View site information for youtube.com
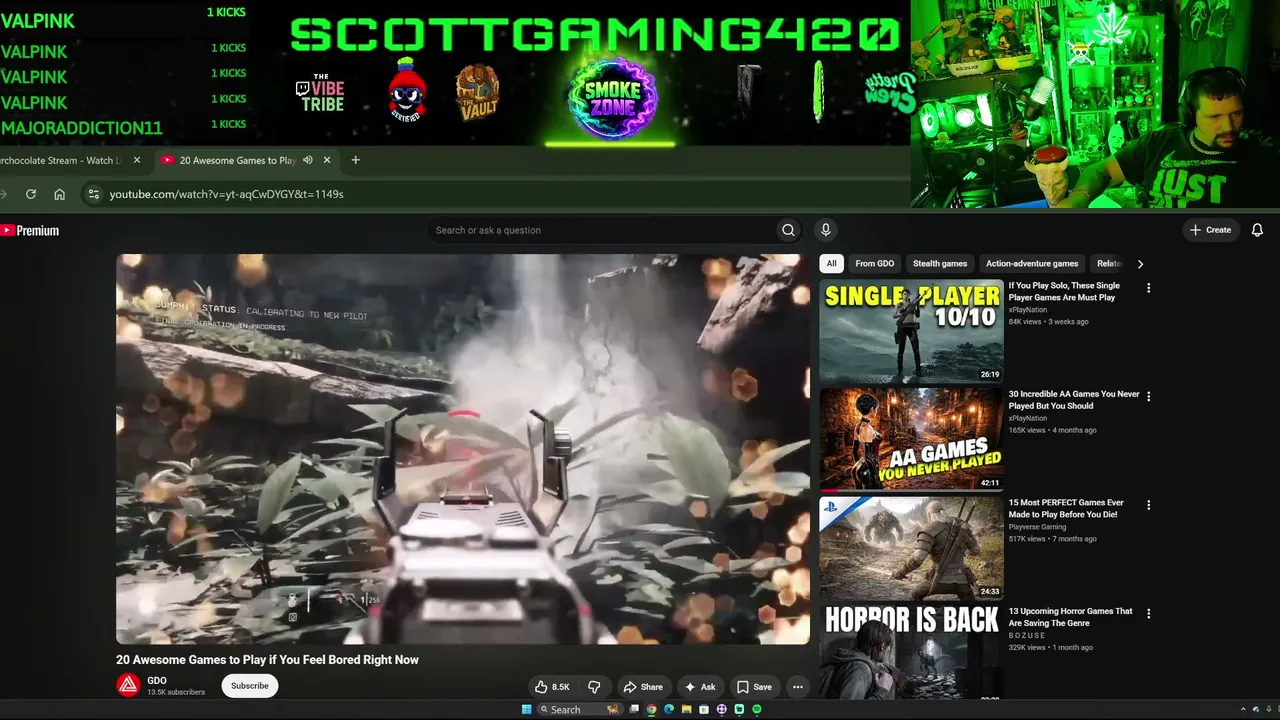 click(x=93, y=194)
